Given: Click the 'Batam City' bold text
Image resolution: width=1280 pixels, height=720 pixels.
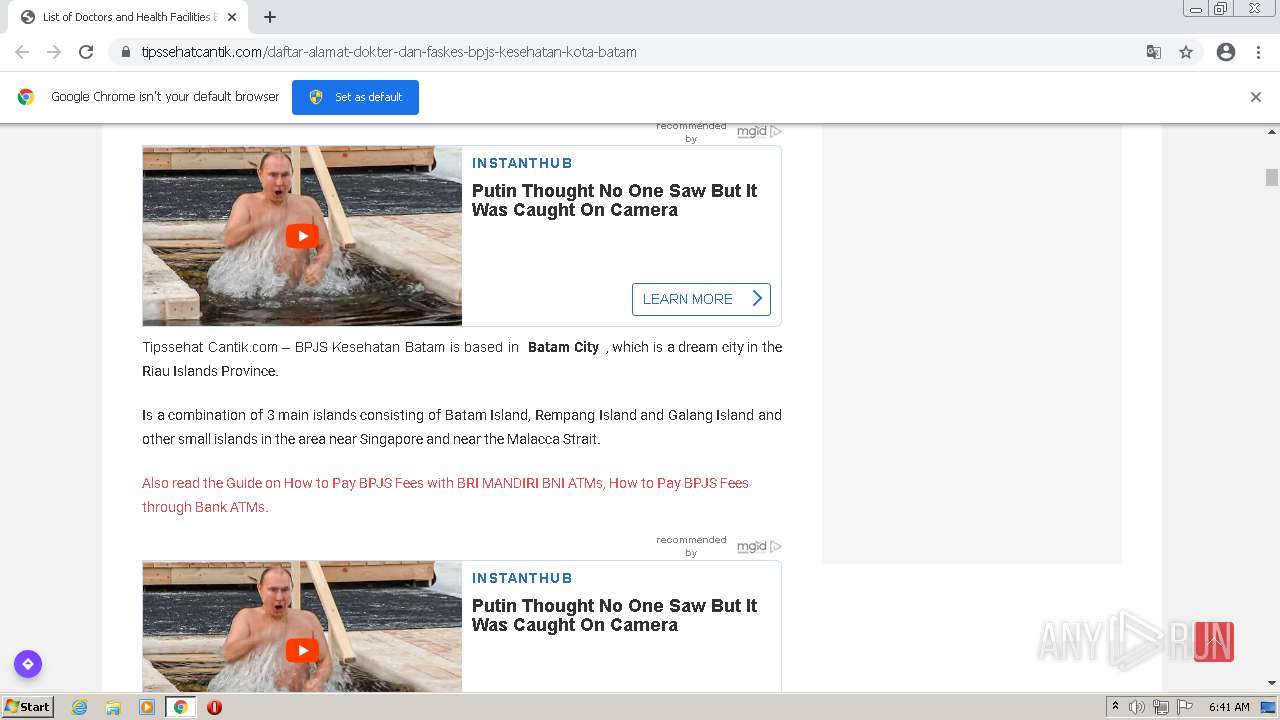Looking at the screenshot, I should coord(563,347).
